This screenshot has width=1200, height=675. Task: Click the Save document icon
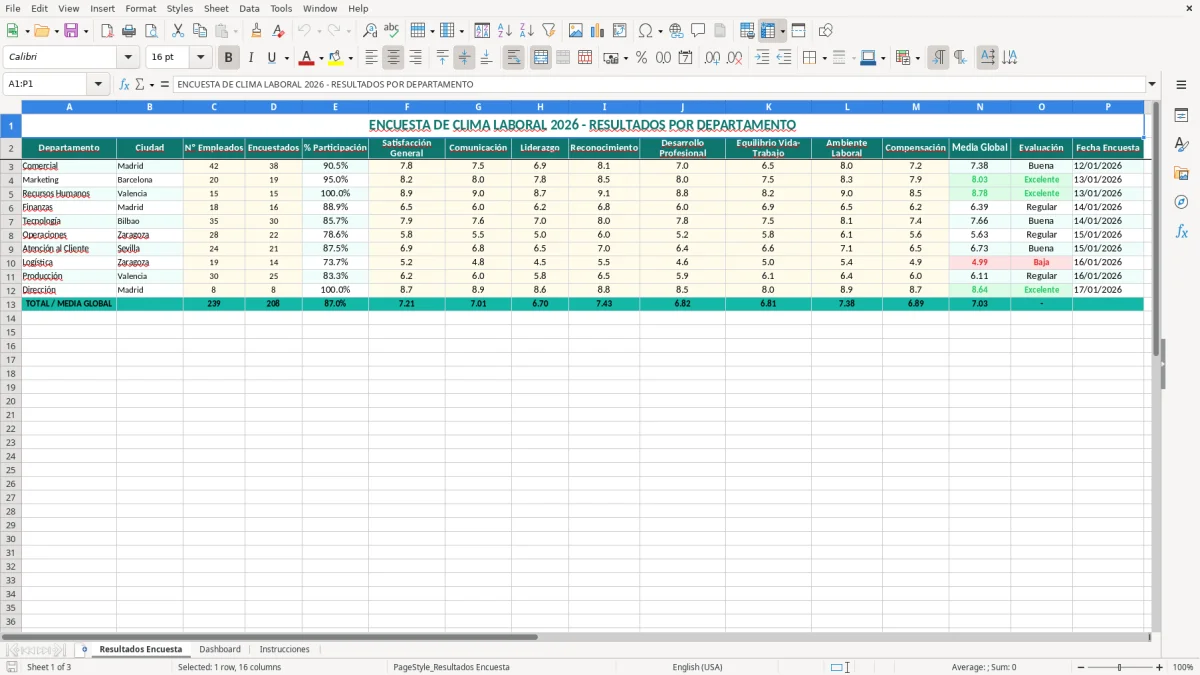[x=71, y=31]
